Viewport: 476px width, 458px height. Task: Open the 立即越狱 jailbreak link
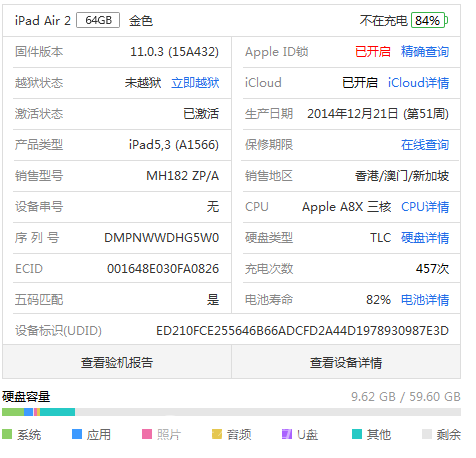coord(195,83)
